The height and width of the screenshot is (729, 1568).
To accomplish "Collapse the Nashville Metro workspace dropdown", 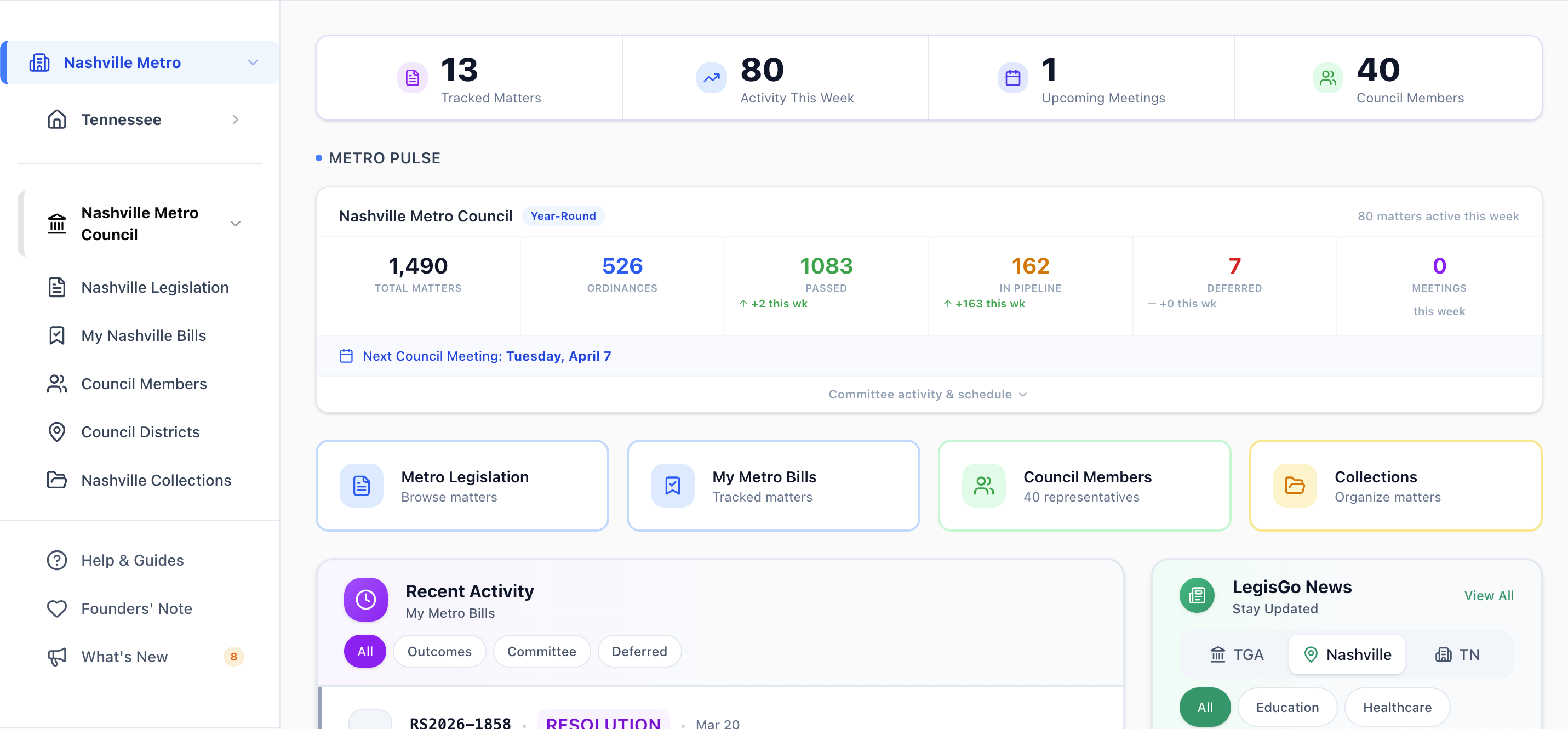I will pyautogui.click(x=253, y=62).
